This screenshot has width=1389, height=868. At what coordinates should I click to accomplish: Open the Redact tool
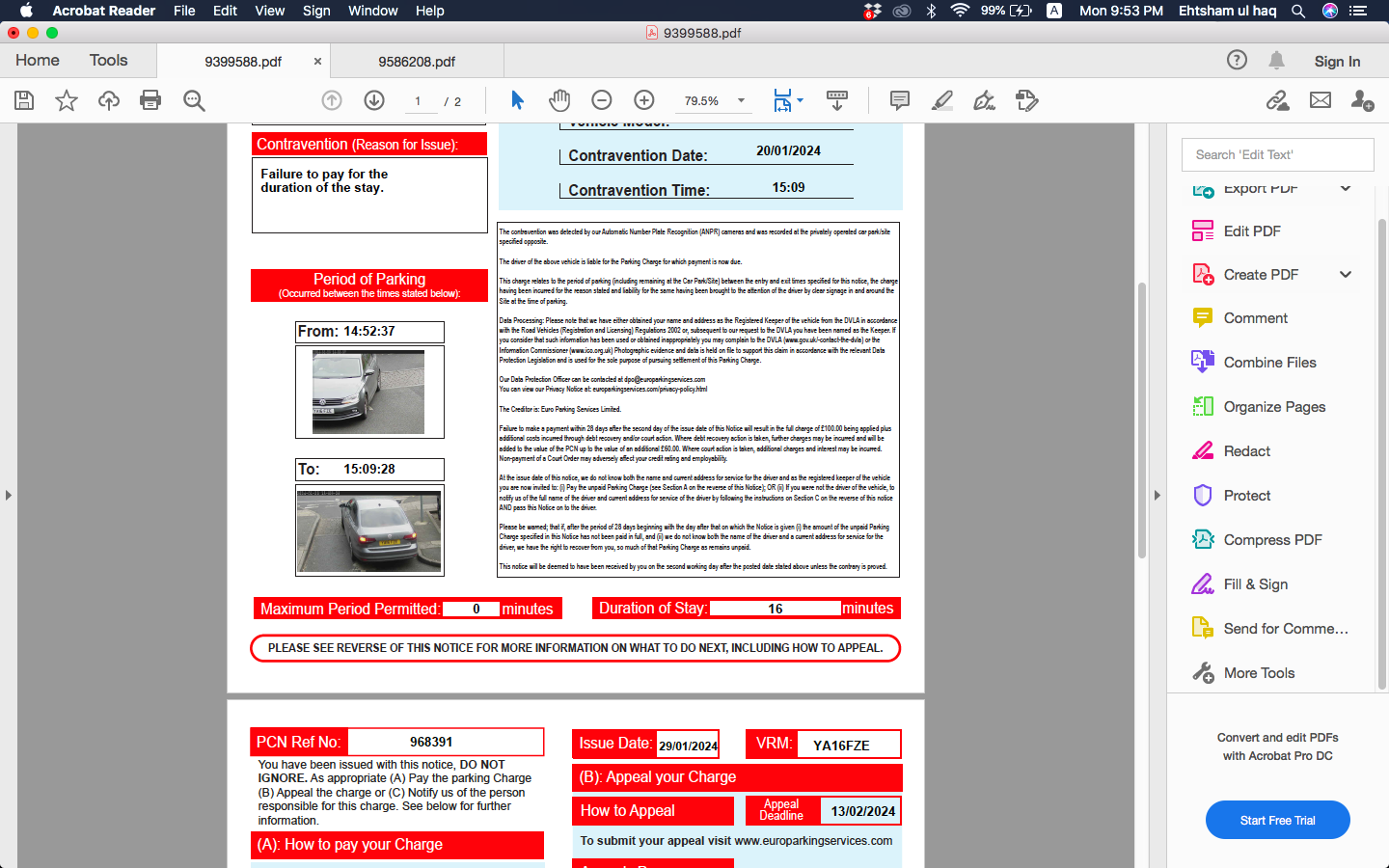point(1246,451)
